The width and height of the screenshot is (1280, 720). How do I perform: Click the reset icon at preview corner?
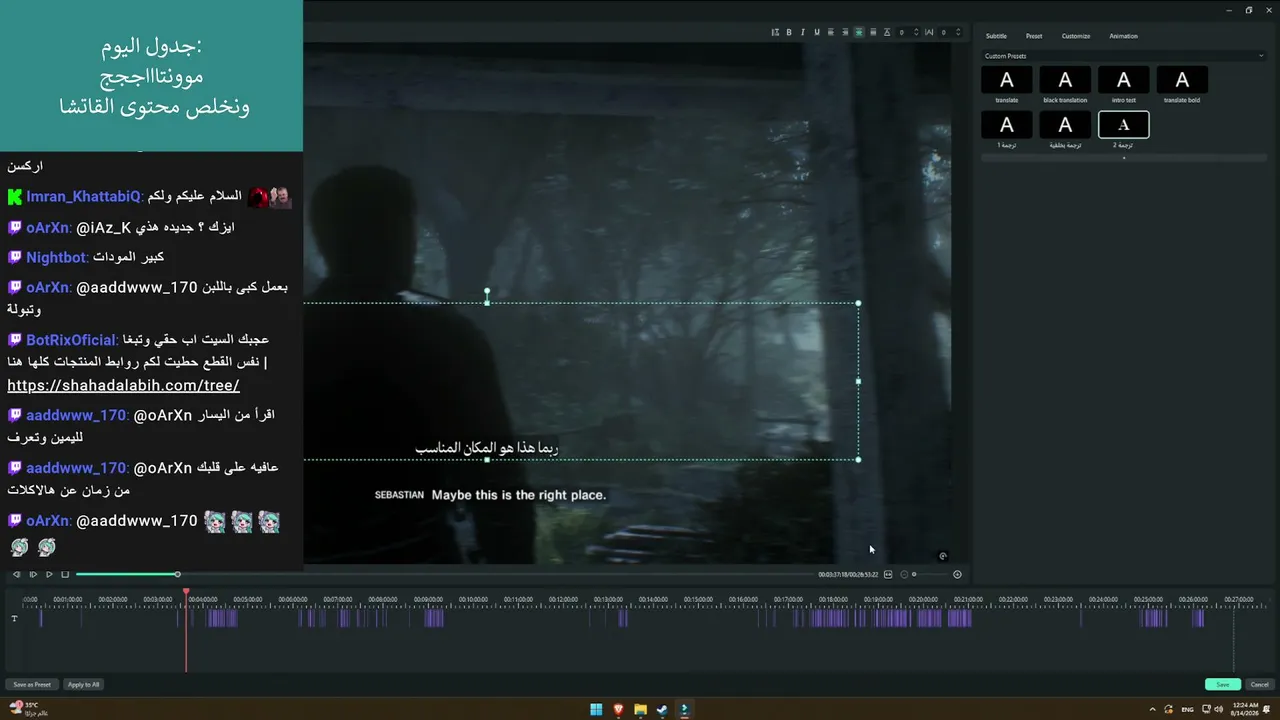tap(943, 556)
